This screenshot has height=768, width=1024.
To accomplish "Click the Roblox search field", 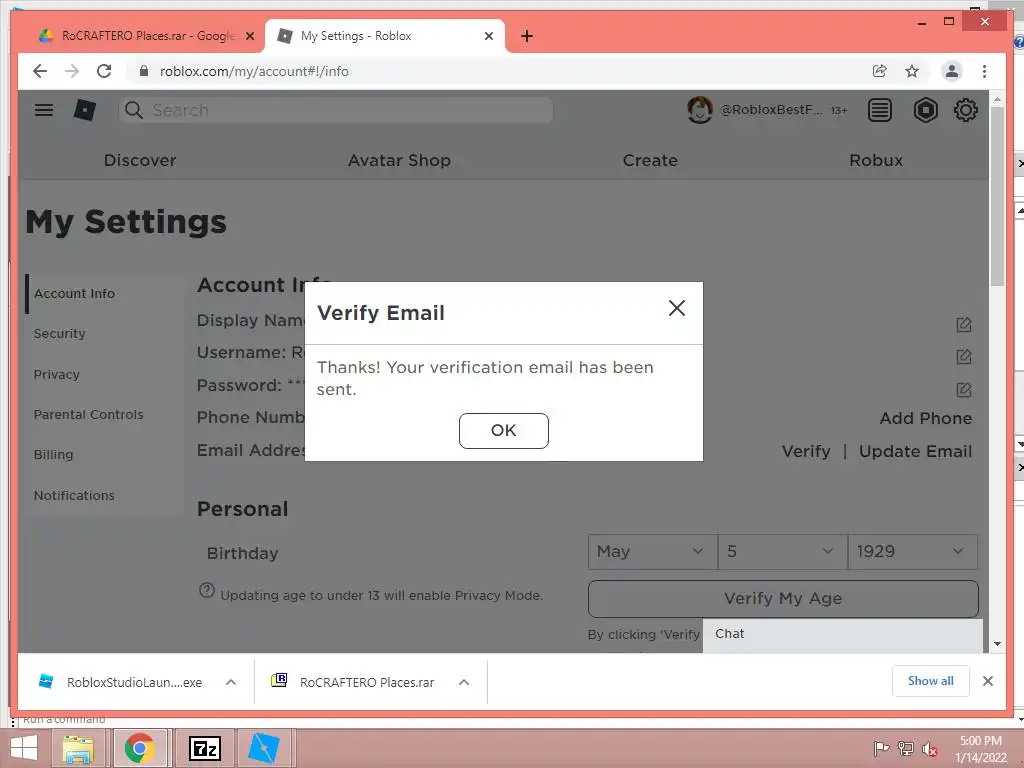I will [336, 110].
